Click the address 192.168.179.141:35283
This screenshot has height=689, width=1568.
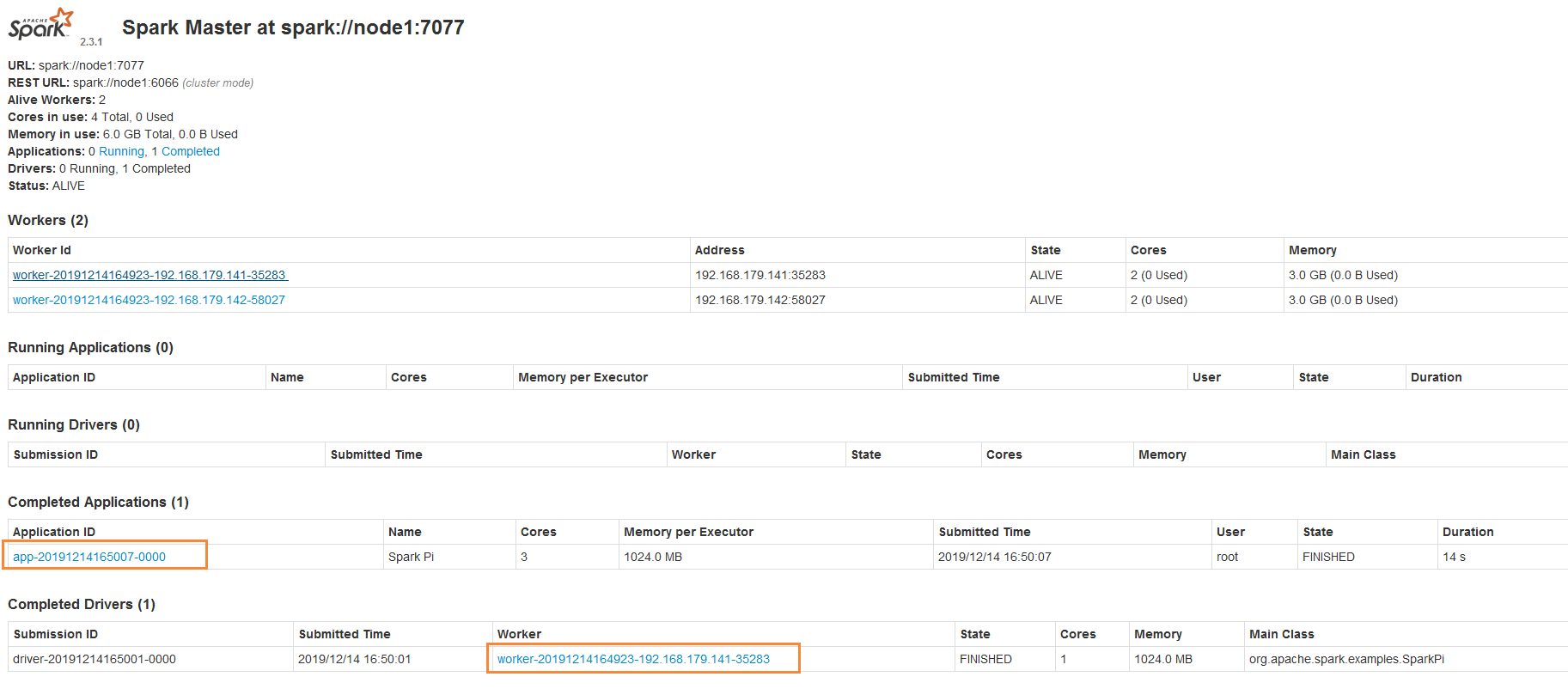(x=760, y=275)
